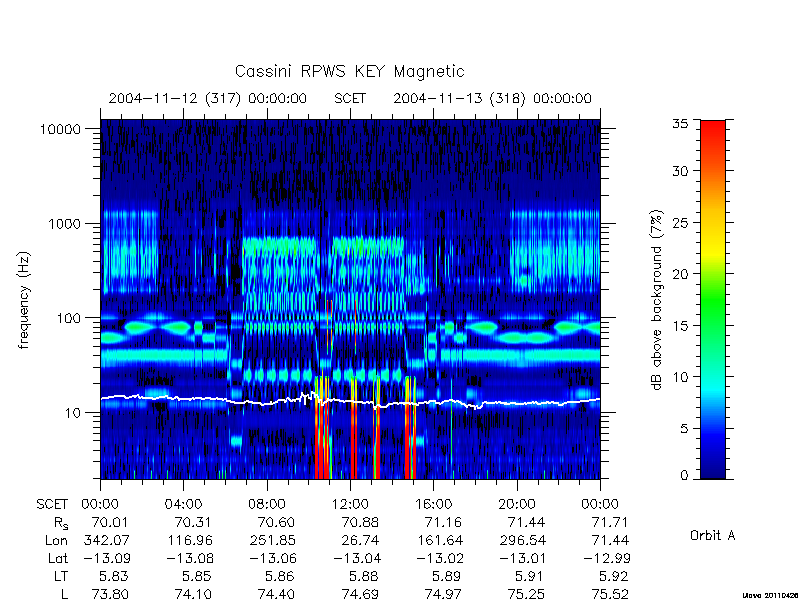Click the "L" row label

[65, 594]
